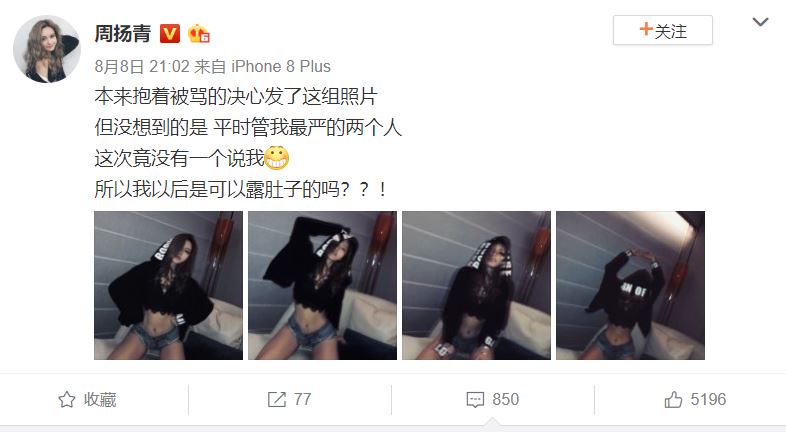Open the user's profile avatar
This screenshot has width=786, height=432.
tap(47, 49)
